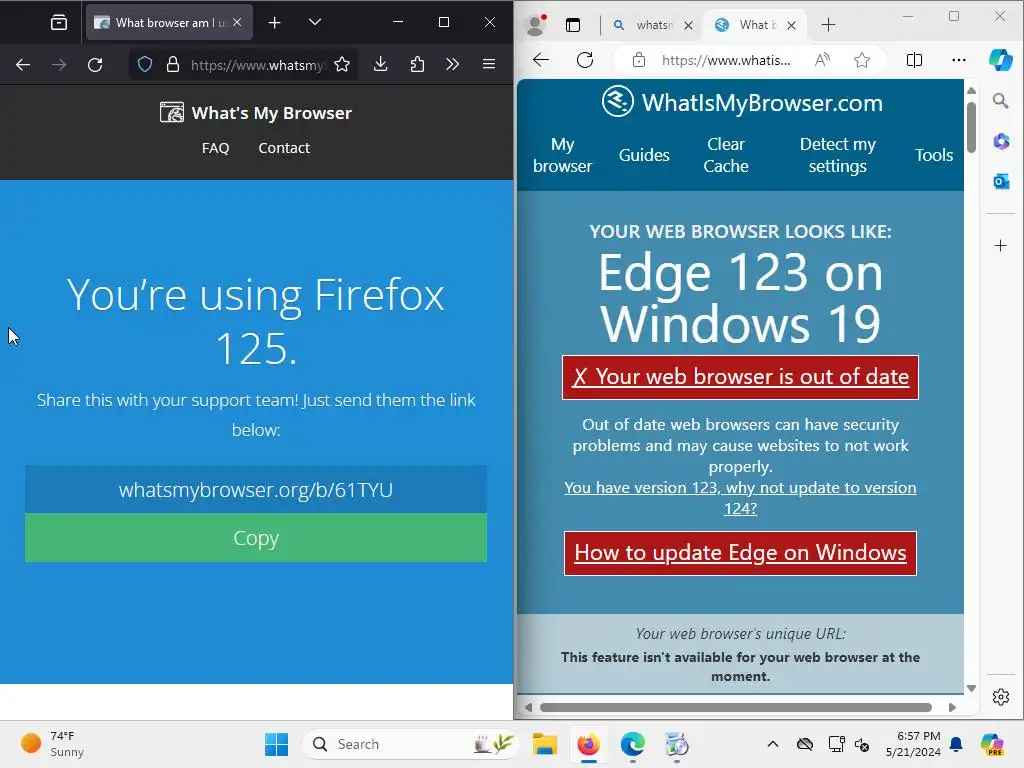Viewport: 1024px width, 768px height.
Task: Open the 'My browser' menu item
Action: pyautogui.click(x=562, y=155)
